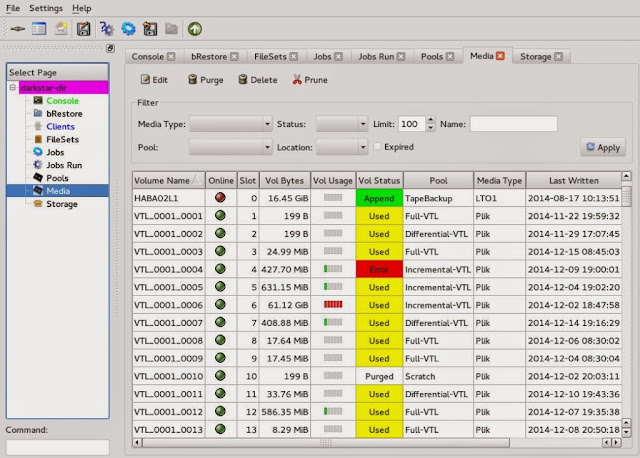Open the Media Type dropdown

click(x=231, y=124)
